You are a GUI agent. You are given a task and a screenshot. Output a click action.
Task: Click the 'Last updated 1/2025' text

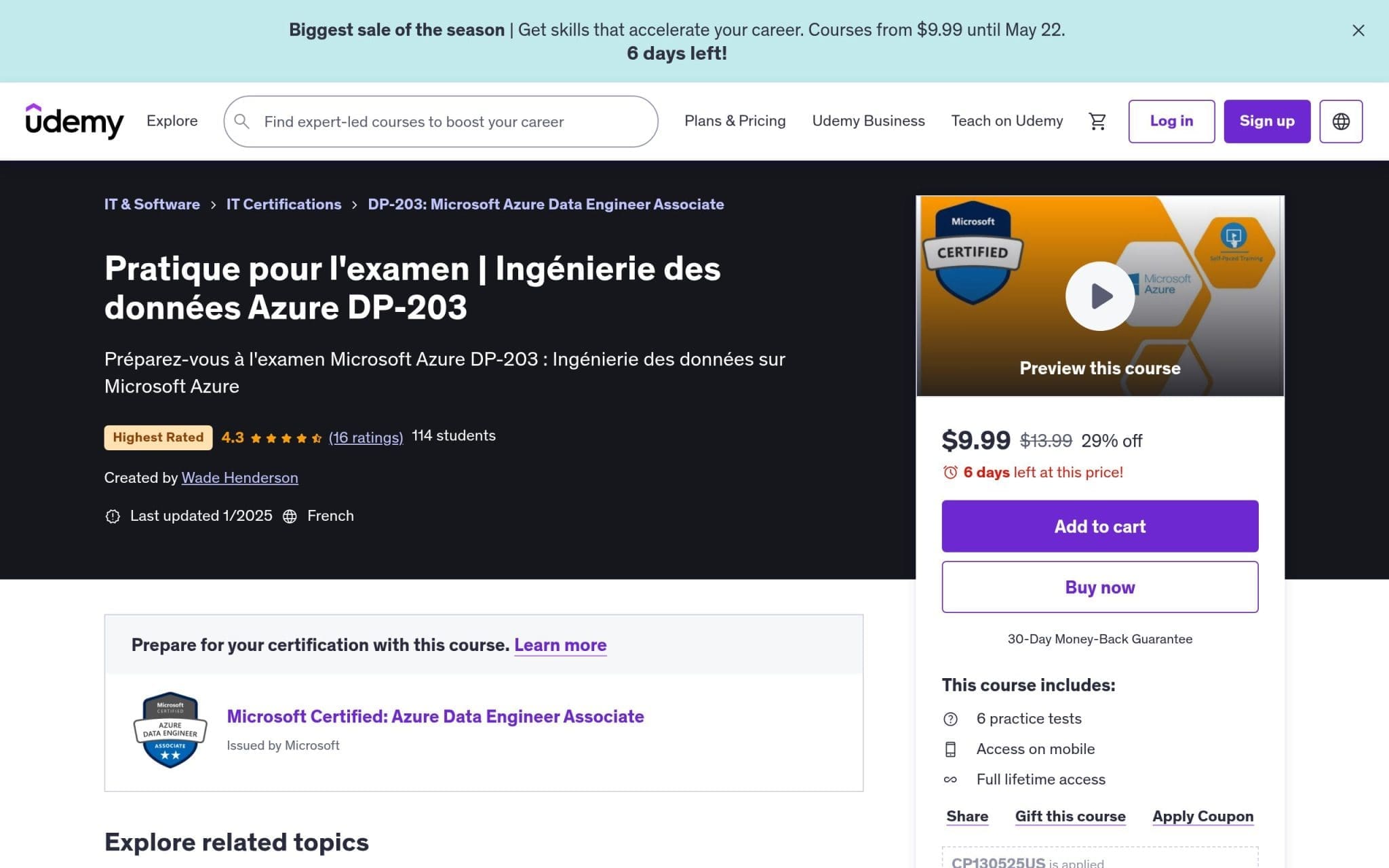point(201,516)
